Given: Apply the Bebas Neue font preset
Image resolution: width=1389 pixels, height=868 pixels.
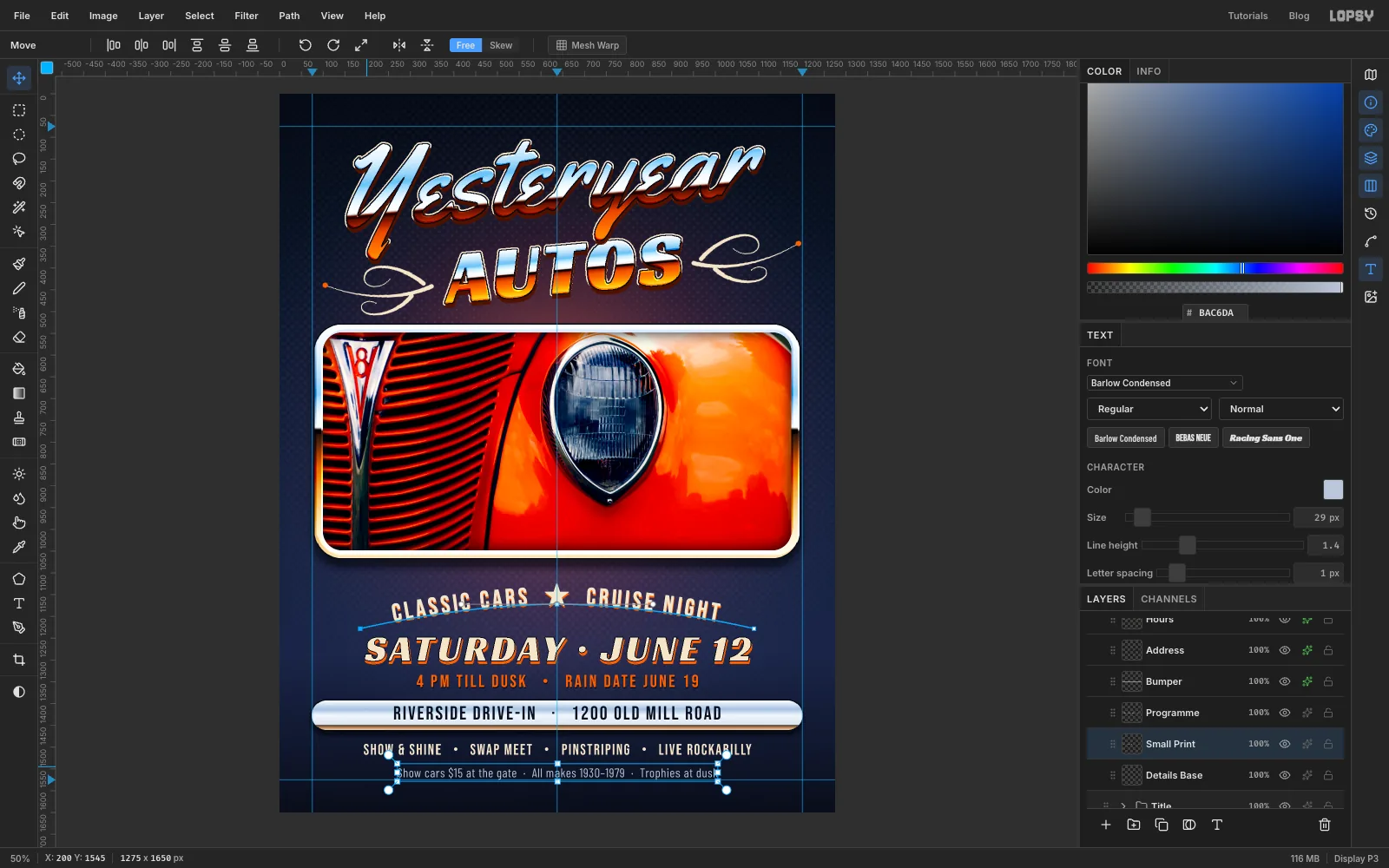Looking at the screenshot, I should pos(1193,438).
